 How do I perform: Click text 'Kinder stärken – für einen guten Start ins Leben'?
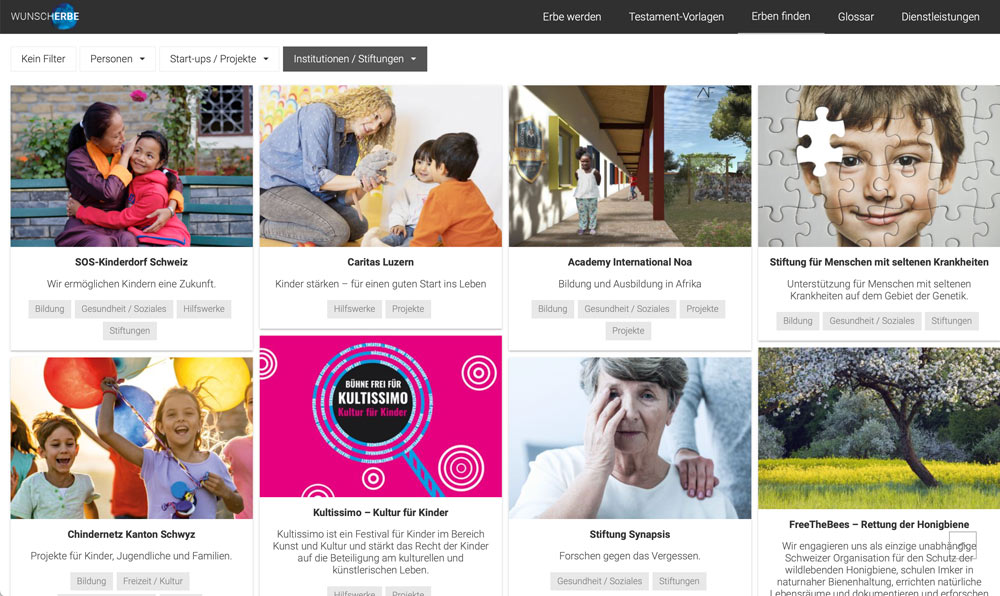coord(381,284)
